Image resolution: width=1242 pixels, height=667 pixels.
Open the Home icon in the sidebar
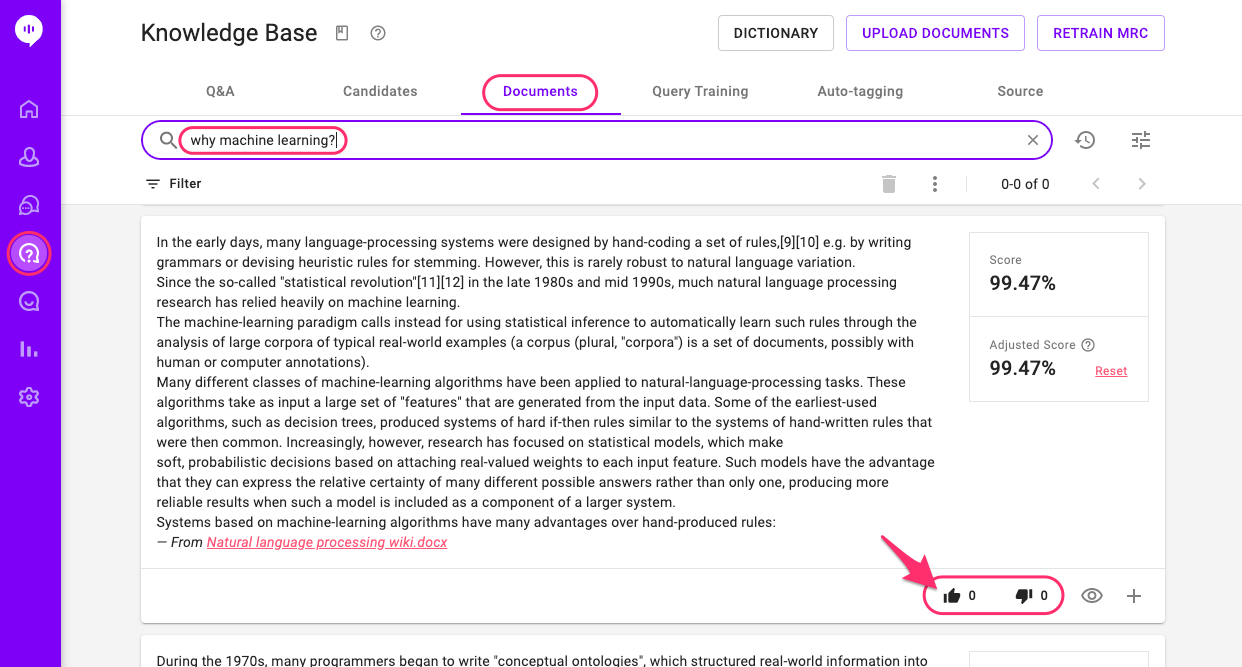tap(29, 109)
